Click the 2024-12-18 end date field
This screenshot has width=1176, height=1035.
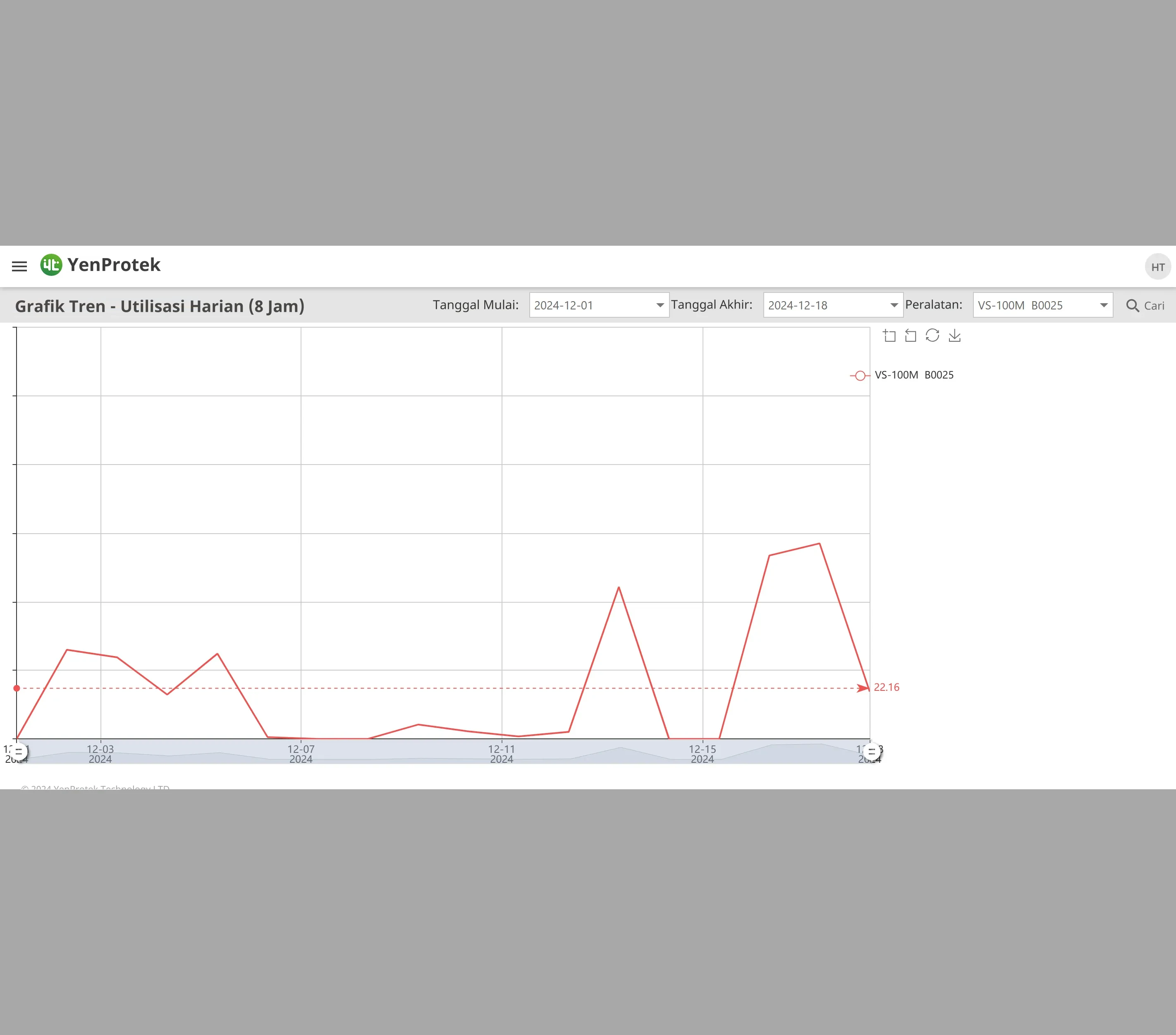[x=833, y=305]
